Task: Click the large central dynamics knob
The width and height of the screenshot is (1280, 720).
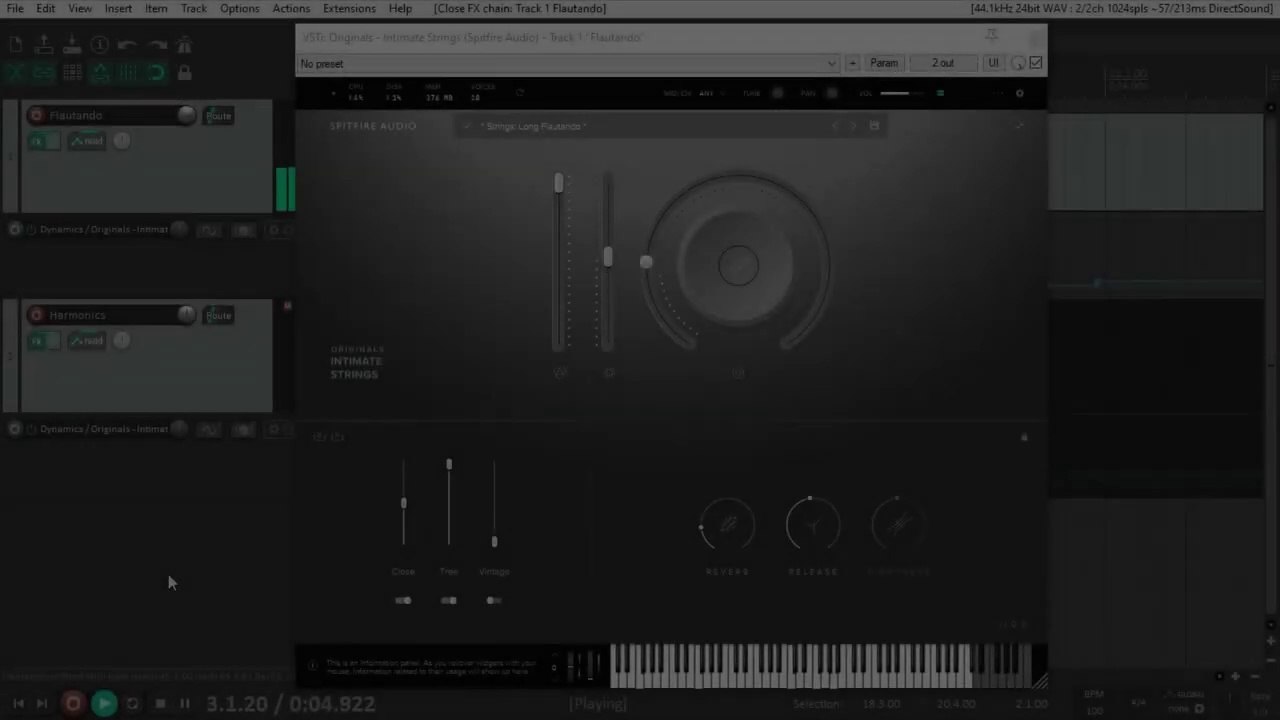Action: pyautogui.click(x=738, y=265)
